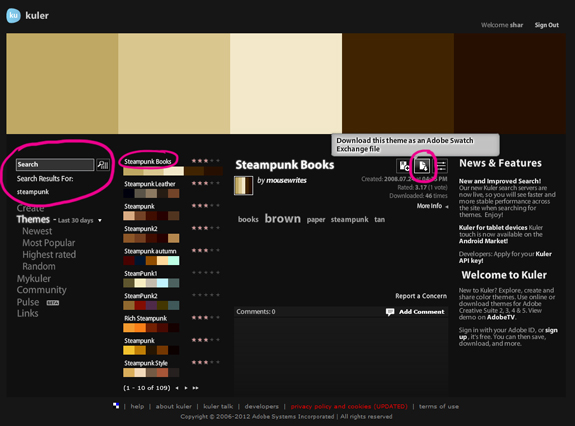This screenshot has width=575, height=426.
Task: Click the 'brown' tag
Action: pyautogui.click(x=283, y=218)
